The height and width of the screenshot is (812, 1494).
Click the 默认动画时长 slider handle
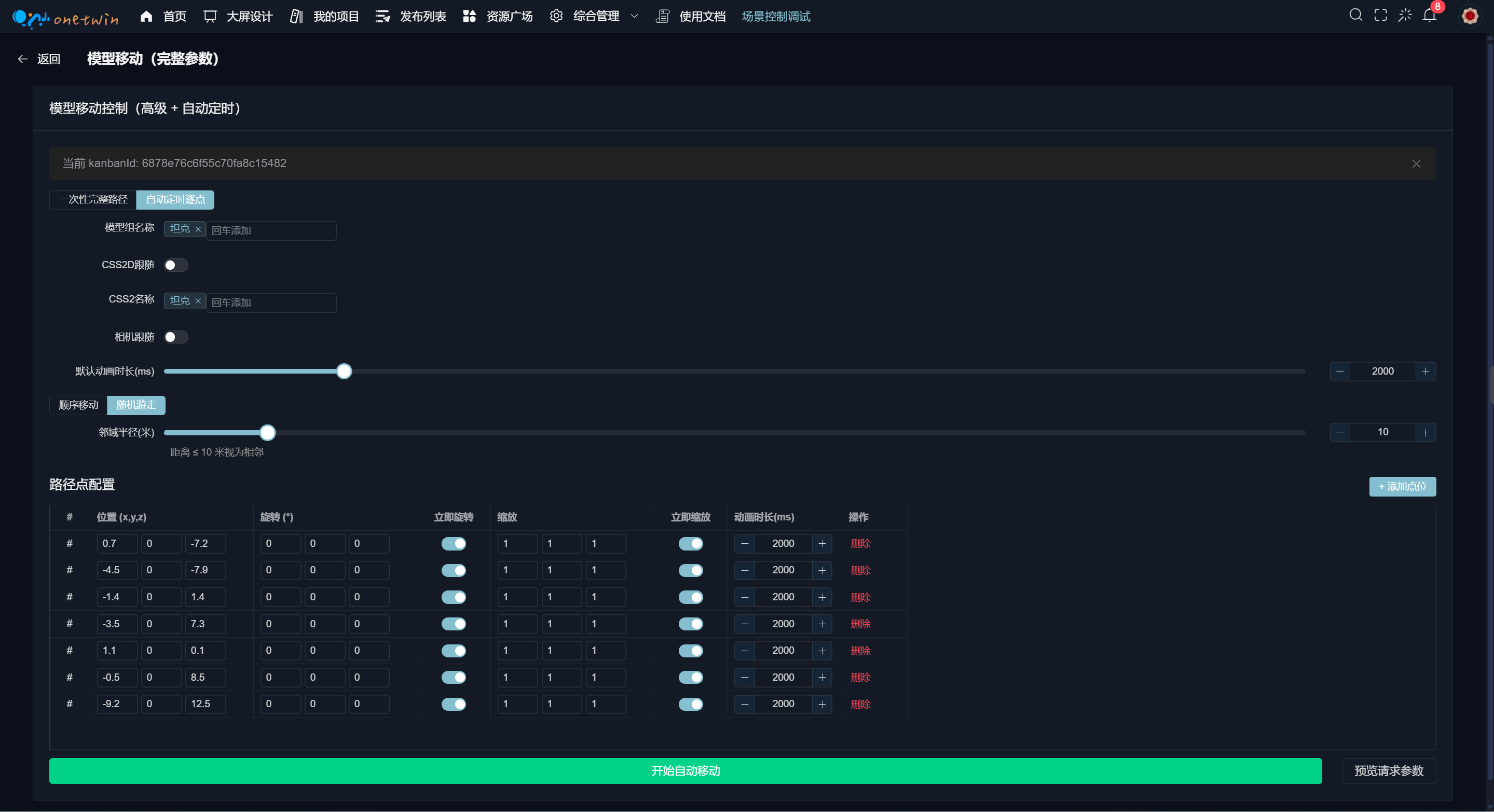[344, 371]
